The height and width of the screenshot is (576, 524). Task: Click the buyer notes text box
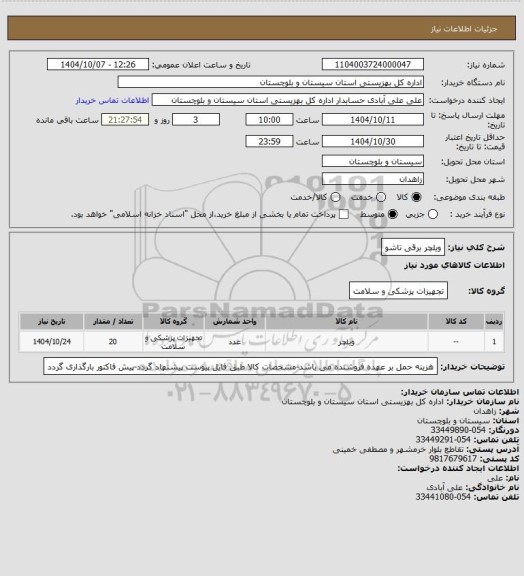coord(240,367)
